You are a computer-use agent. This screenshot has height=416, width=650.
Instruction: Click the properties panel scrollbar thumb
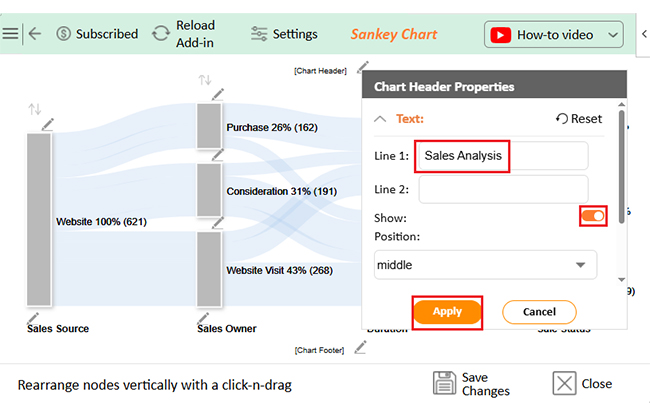(x=621, y=167)
